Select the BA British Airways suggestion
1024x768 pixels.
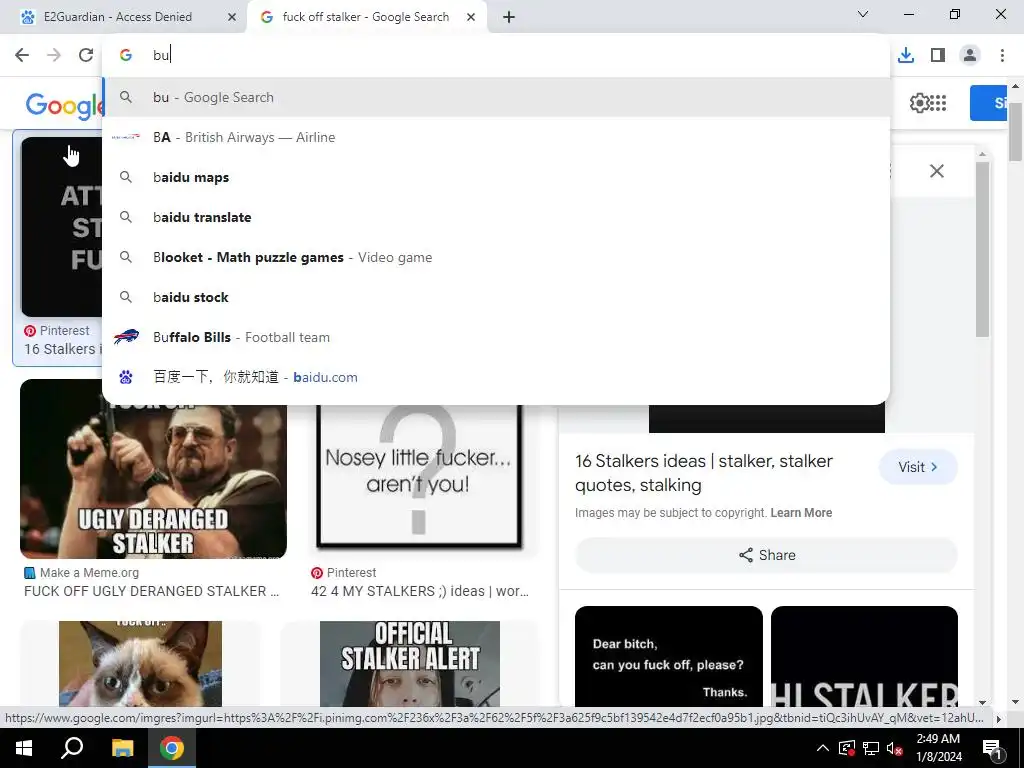(496, 137)
